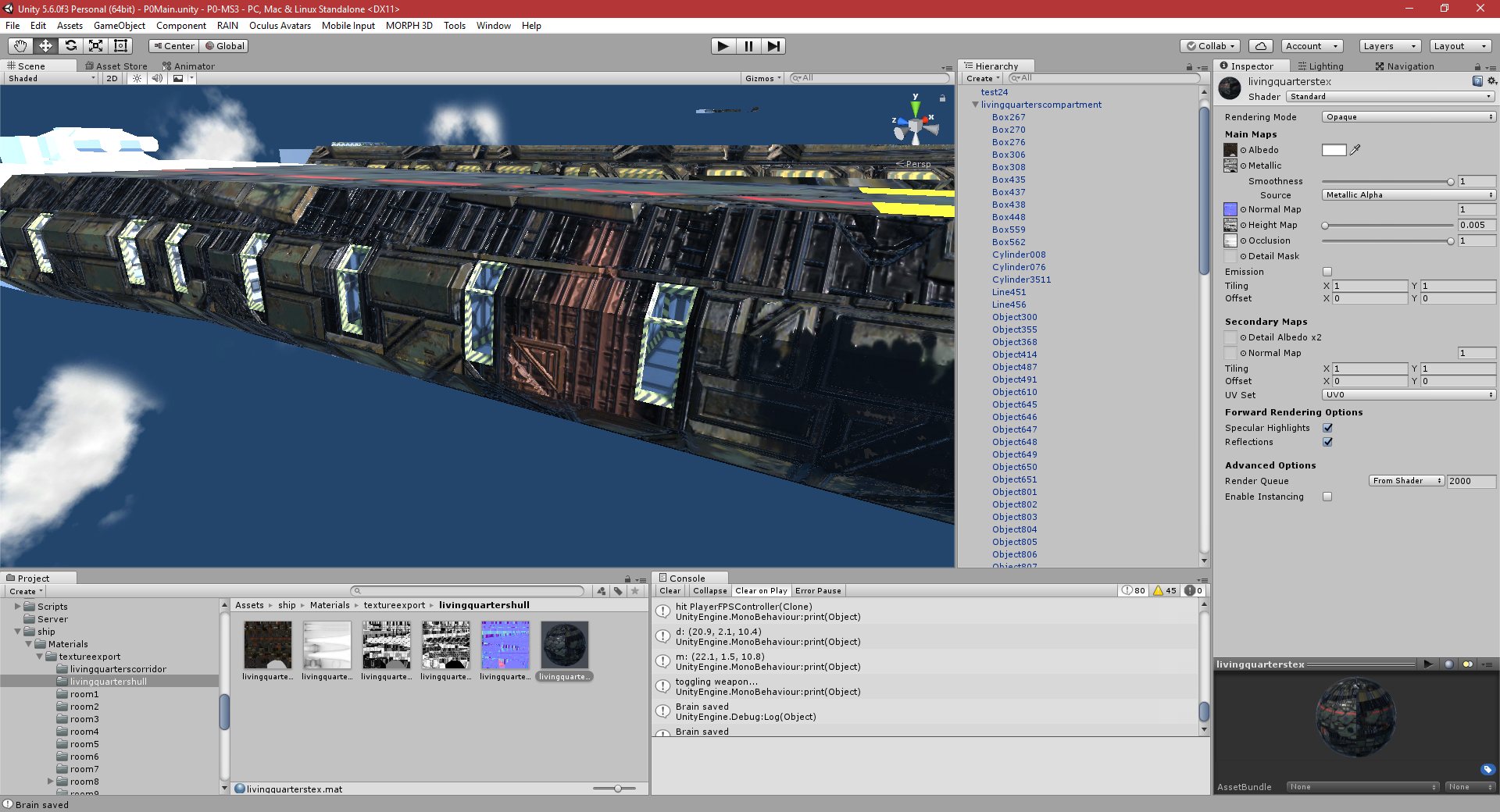Screen dimensions: 1500x812
Task: Open the Rendering Mode dropdown
Action: pos(1406,116)
